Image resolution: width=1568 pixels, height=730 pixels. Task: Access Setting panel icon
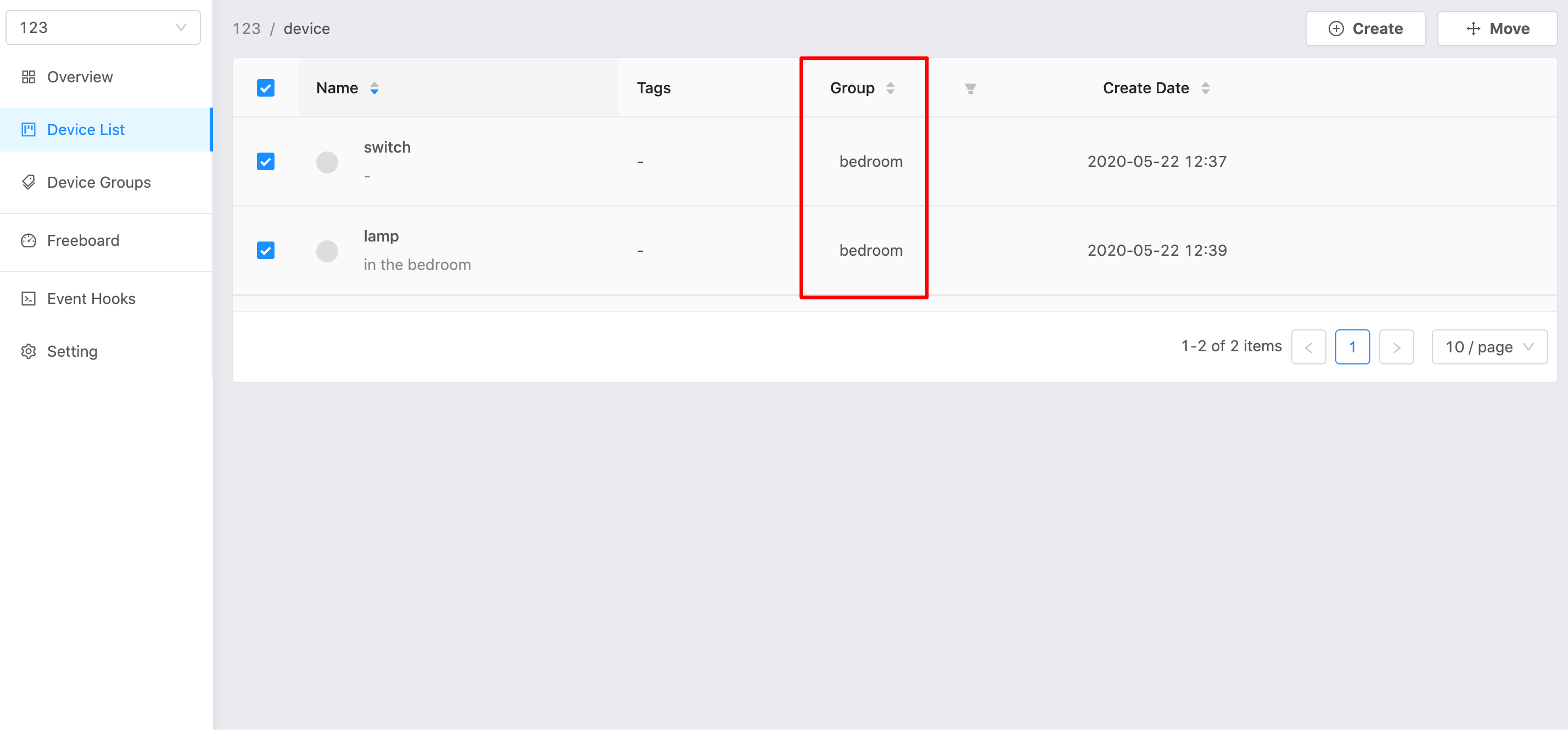click(28, 351)
